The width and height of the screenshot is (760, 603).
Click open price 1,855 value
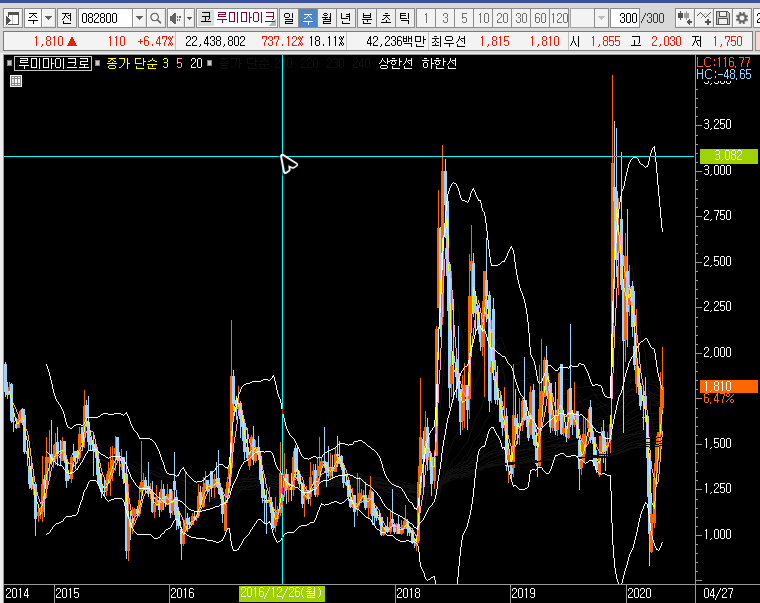(x=605, y=41)
